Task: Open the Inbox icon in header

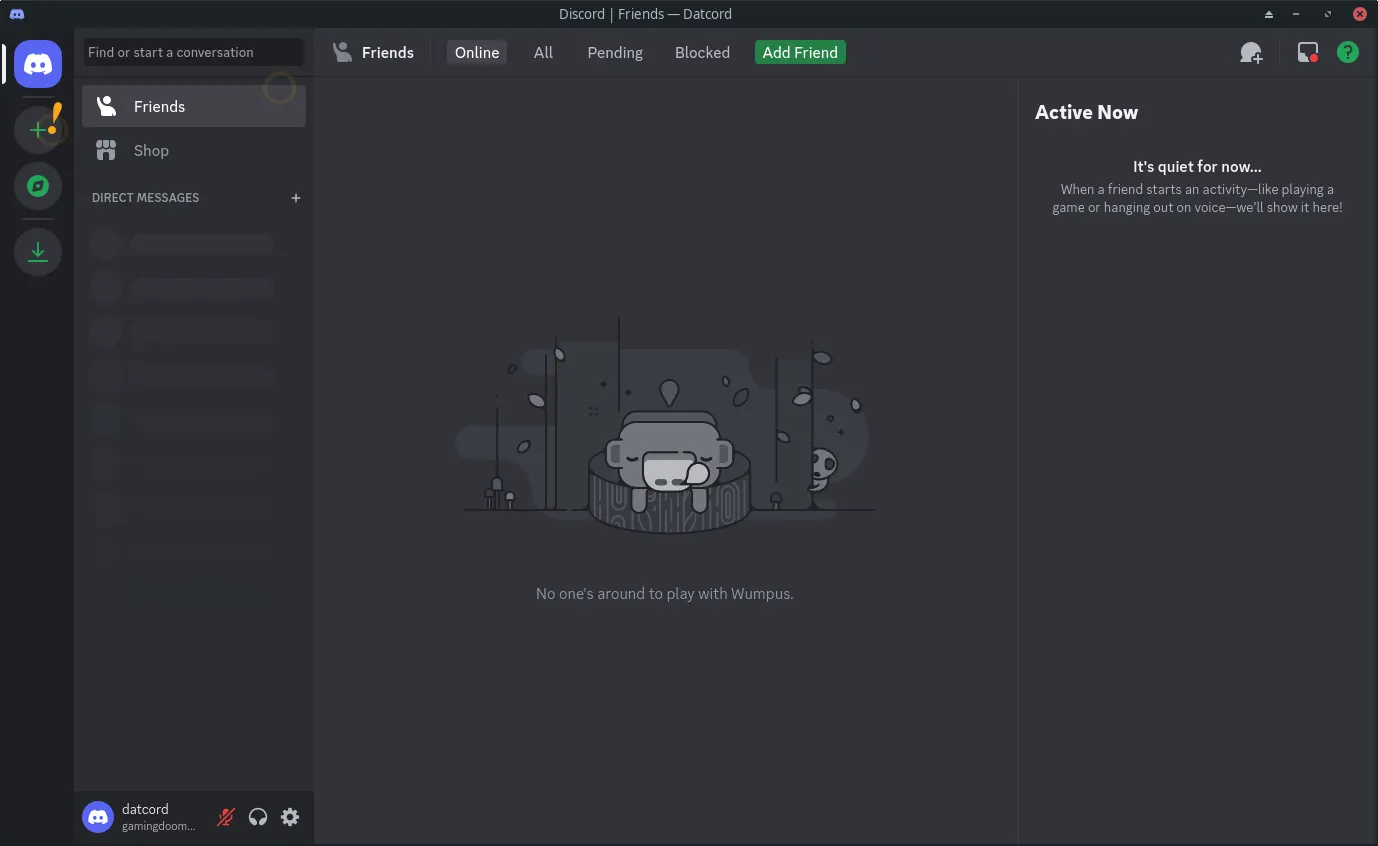Action: point(1307,53)
